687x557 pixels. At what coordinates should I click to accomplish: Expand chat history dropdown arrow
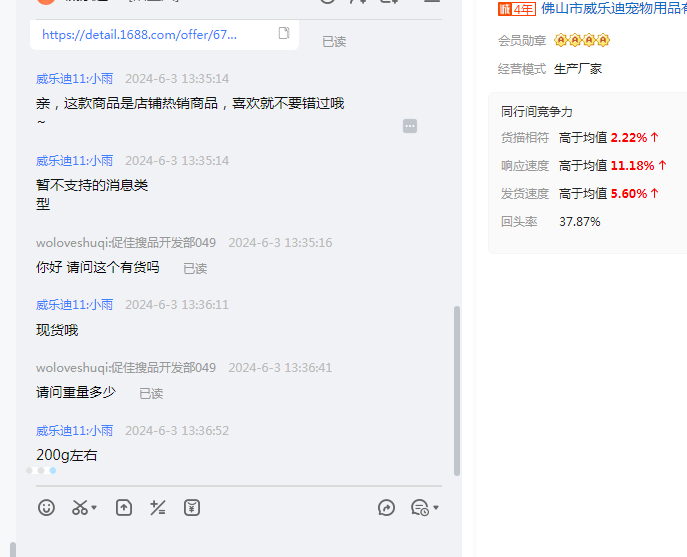click(436, 508)
